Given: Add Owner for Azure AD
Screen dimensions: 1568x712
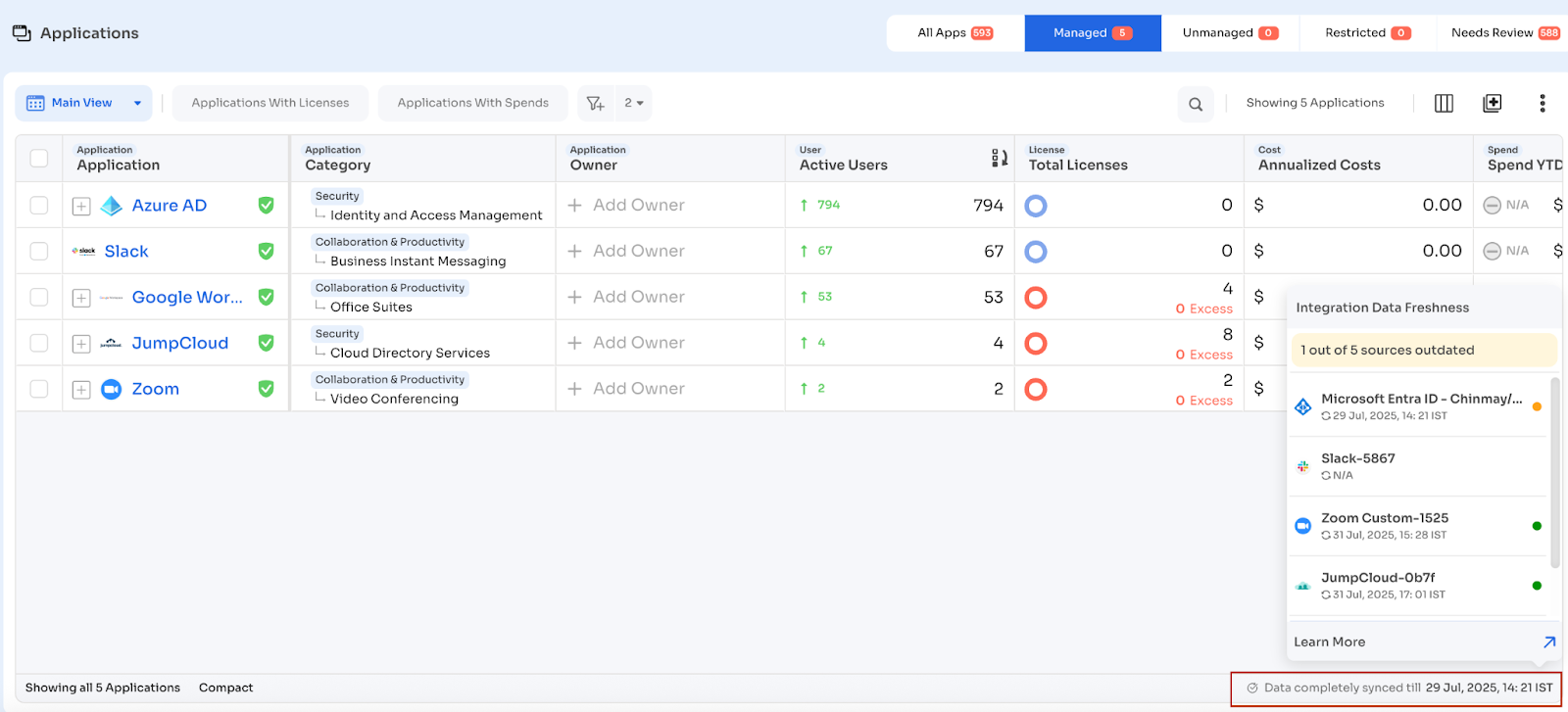Looking at the screenshot, I should (x=626, y=205).
